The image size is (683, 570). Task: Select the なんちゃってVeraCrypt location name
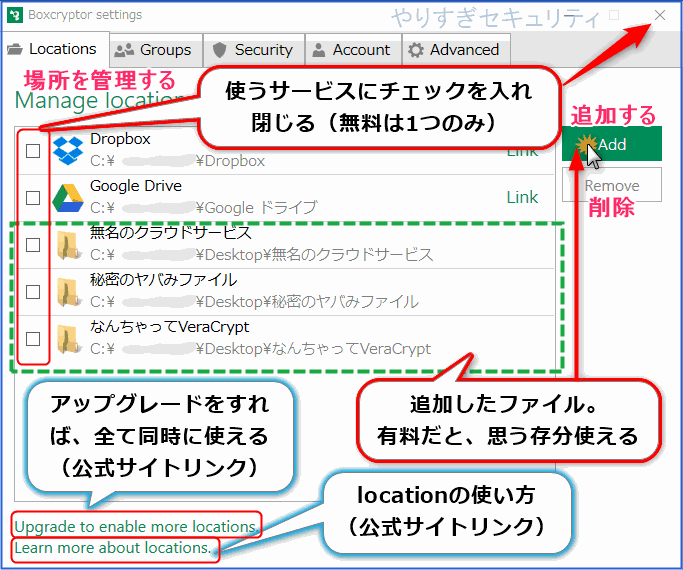[x=170, y=327]
